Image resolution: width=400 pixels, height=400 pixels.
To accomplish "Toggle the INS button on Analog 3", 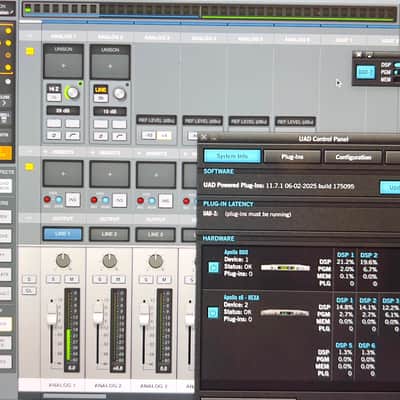I will click(x=165, y=201).
